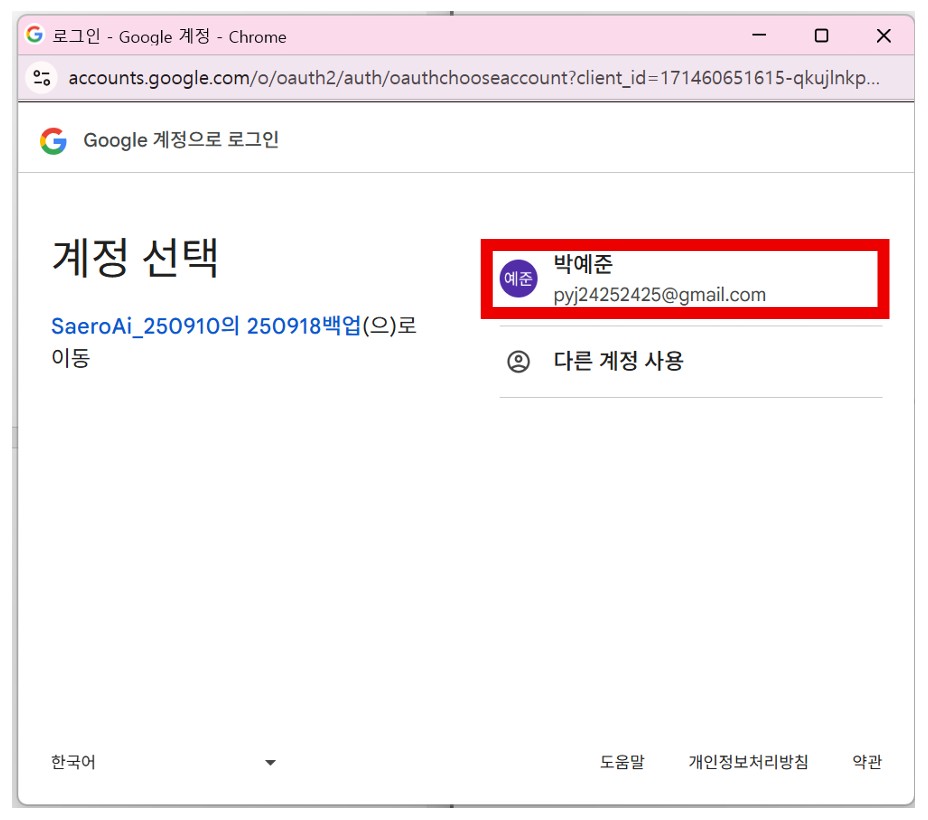Click the accounts.google.com URL address field
The width and height of the screenshot is (928, 820).
pos(473,78)
